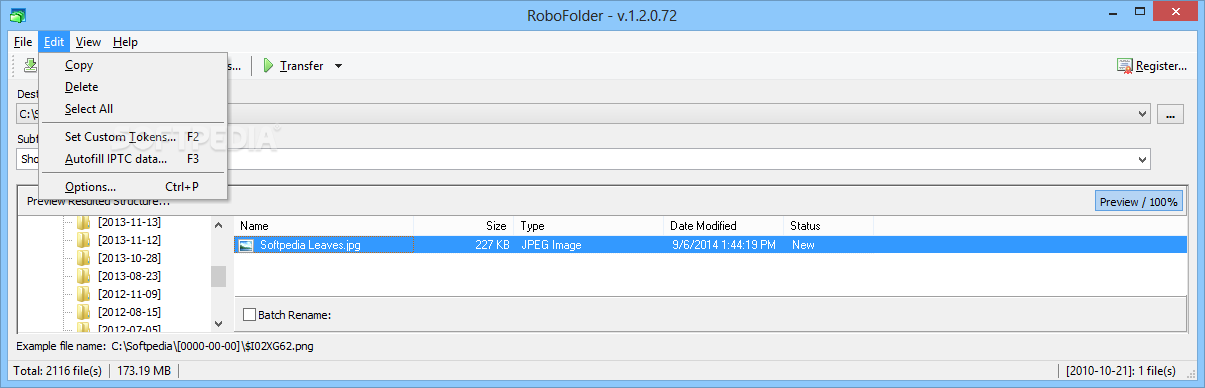This screenshot has width=1205, height=388.
Task: Sort by the Date Modified column header
Action: 724,226
